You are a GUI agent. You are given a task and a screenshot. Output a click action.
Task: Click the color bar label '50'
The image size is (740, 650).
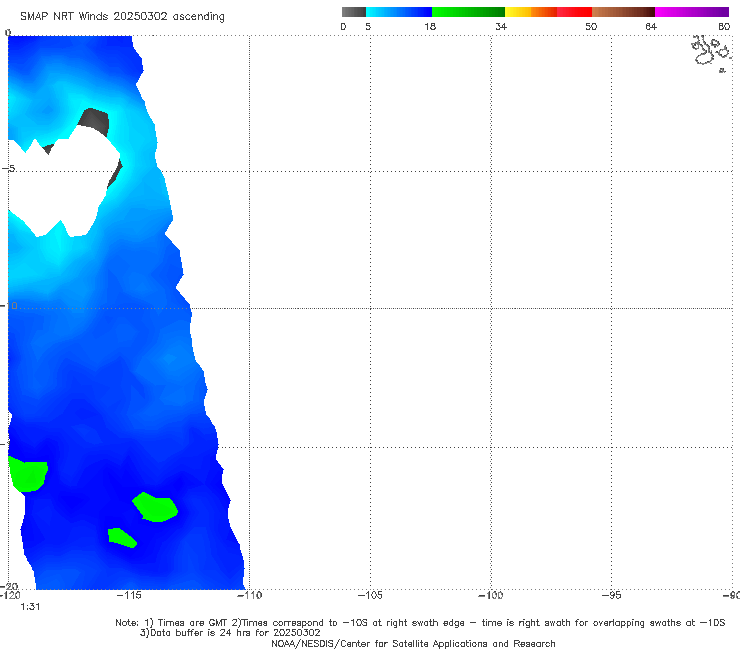[x=591, y=26]
